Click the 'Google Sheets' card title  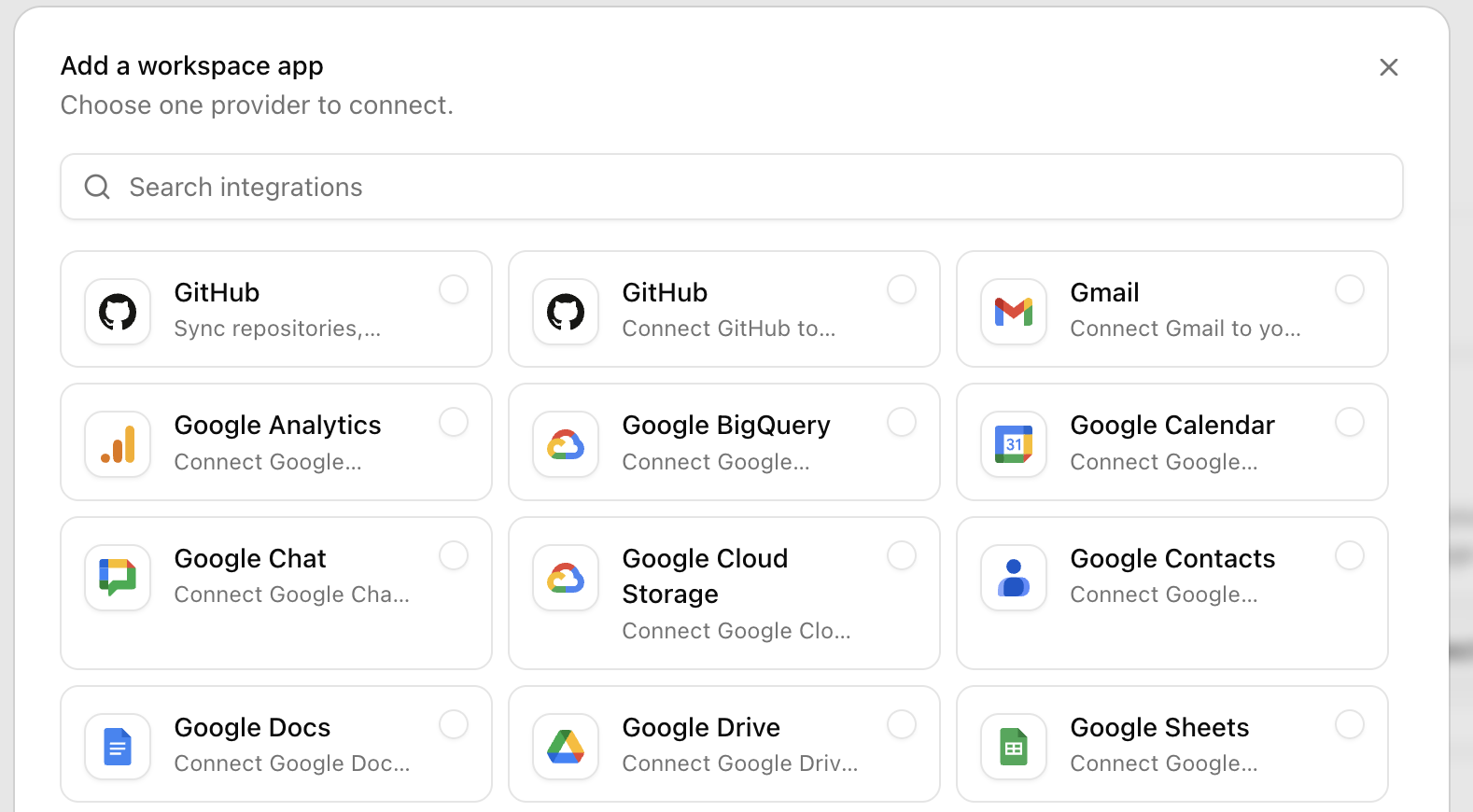[1159, 728]
